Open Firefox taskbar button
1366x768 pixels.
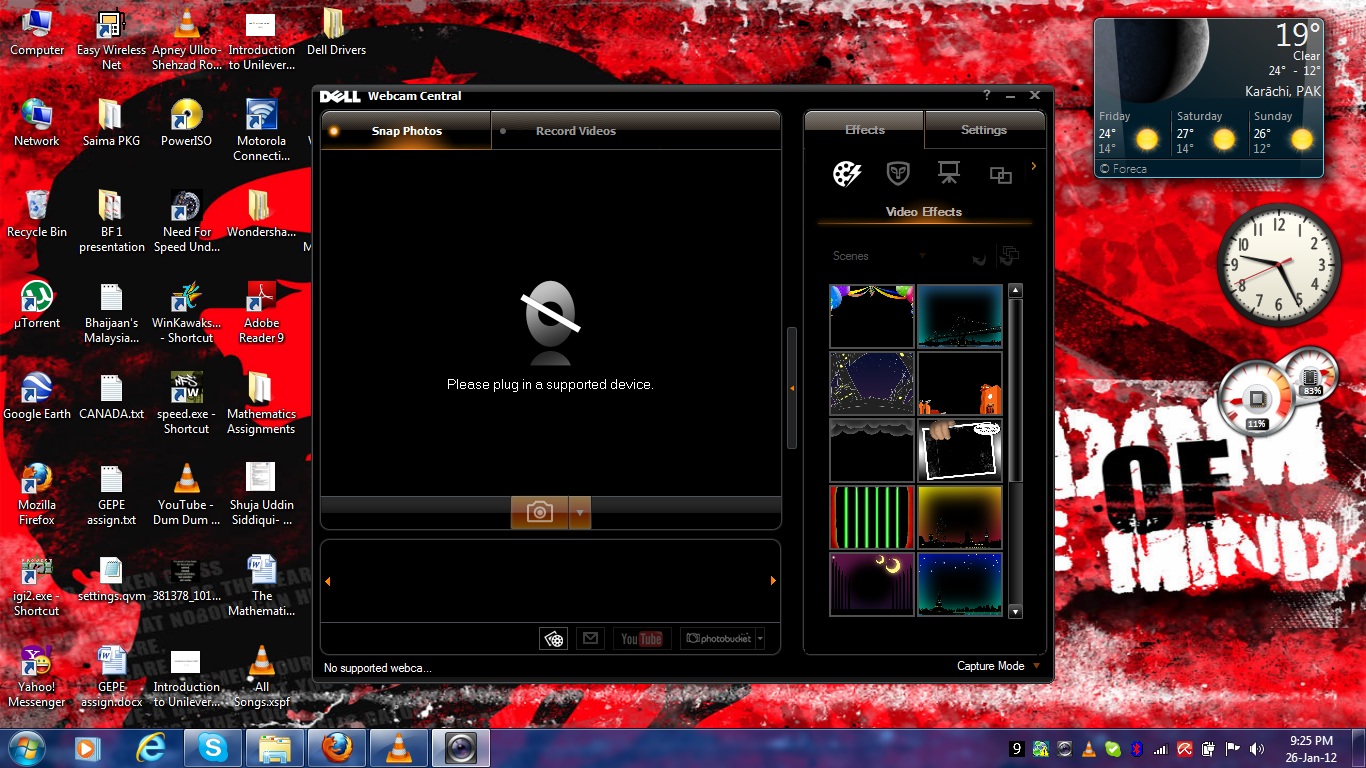[x=337, y=747]
